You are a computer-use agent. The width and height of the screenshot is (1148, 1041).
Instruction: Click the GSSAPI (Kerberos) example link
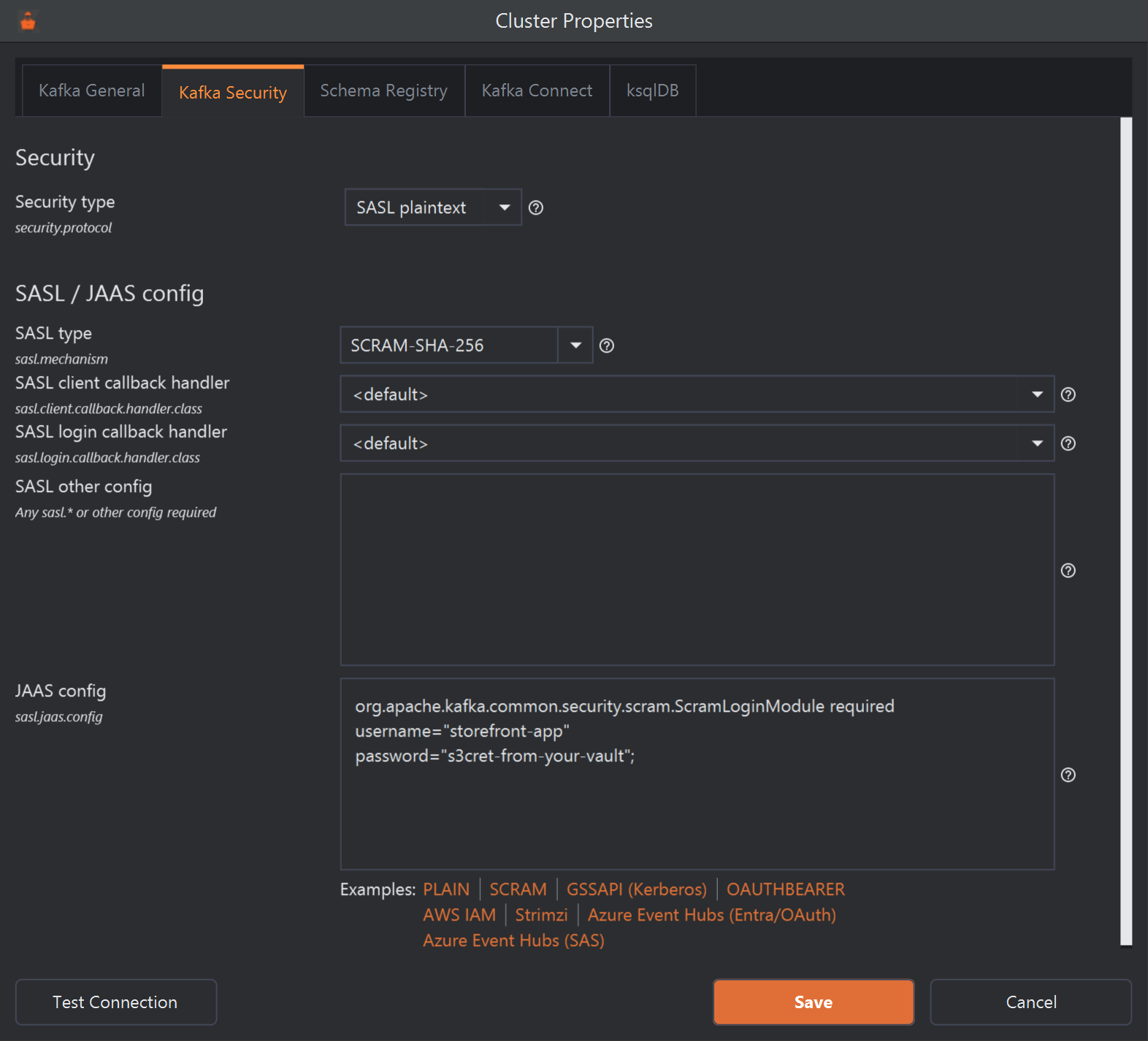(x=637, y=889)
